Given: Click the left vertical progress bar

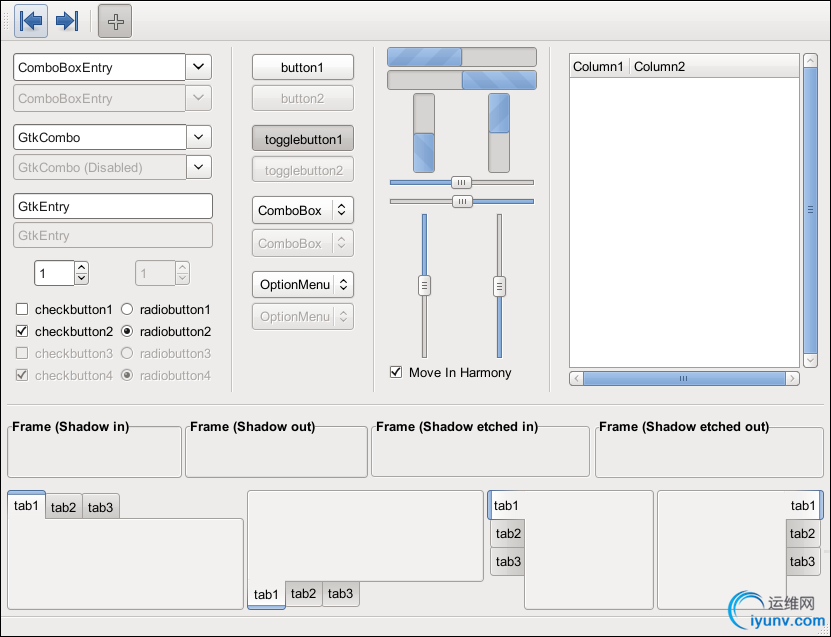Looking at the screenshot, I should point(424,133).
